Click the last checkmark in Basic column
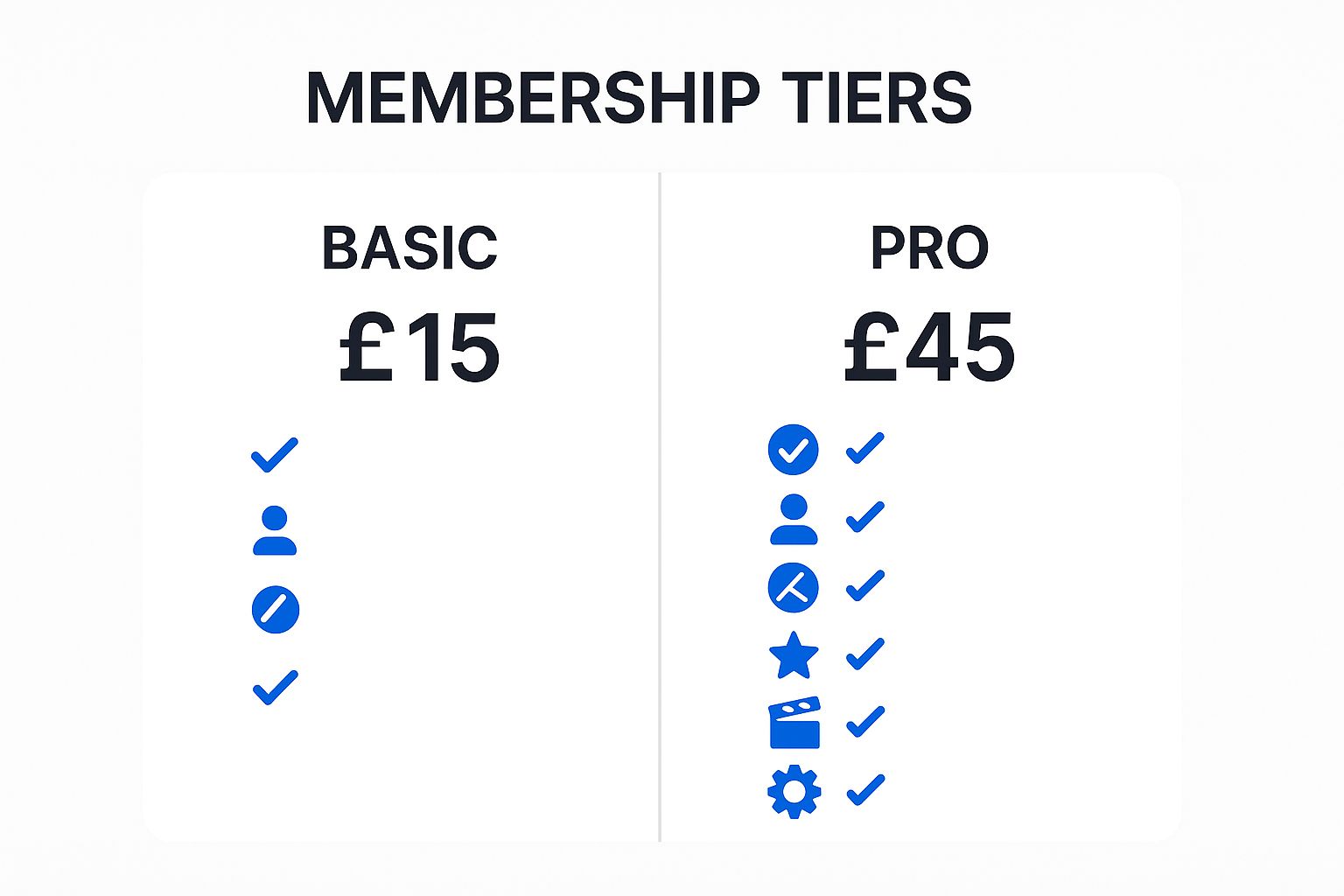 tap(276, 687)
